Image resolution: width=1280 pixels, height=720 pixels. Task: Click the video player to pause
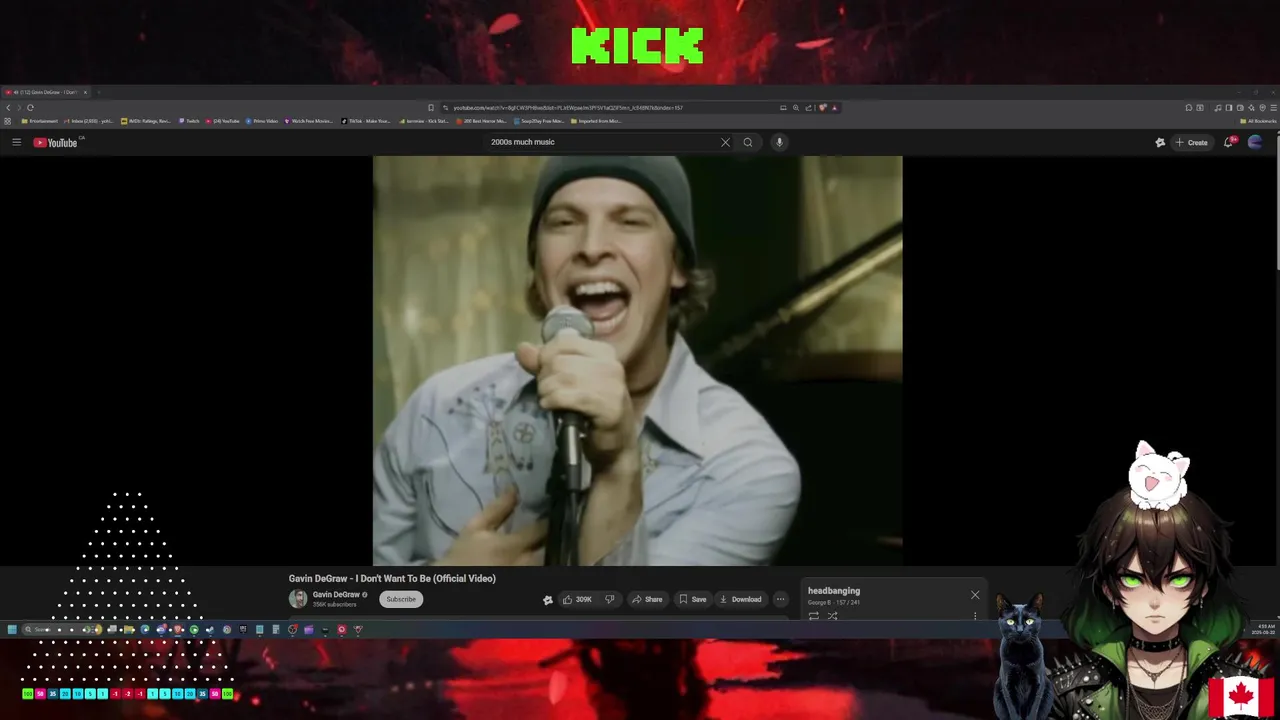click(x=637, y=361)
